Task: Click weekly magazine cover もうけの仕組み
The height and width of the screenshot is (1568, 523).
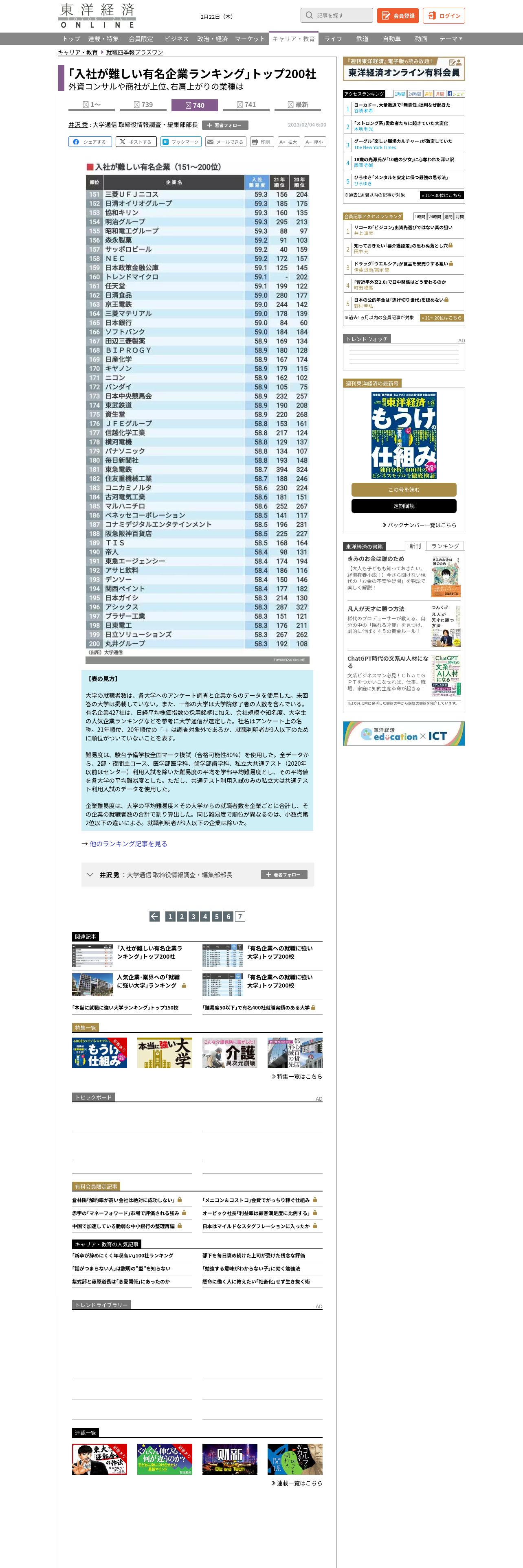Action: tap(404, 435)
